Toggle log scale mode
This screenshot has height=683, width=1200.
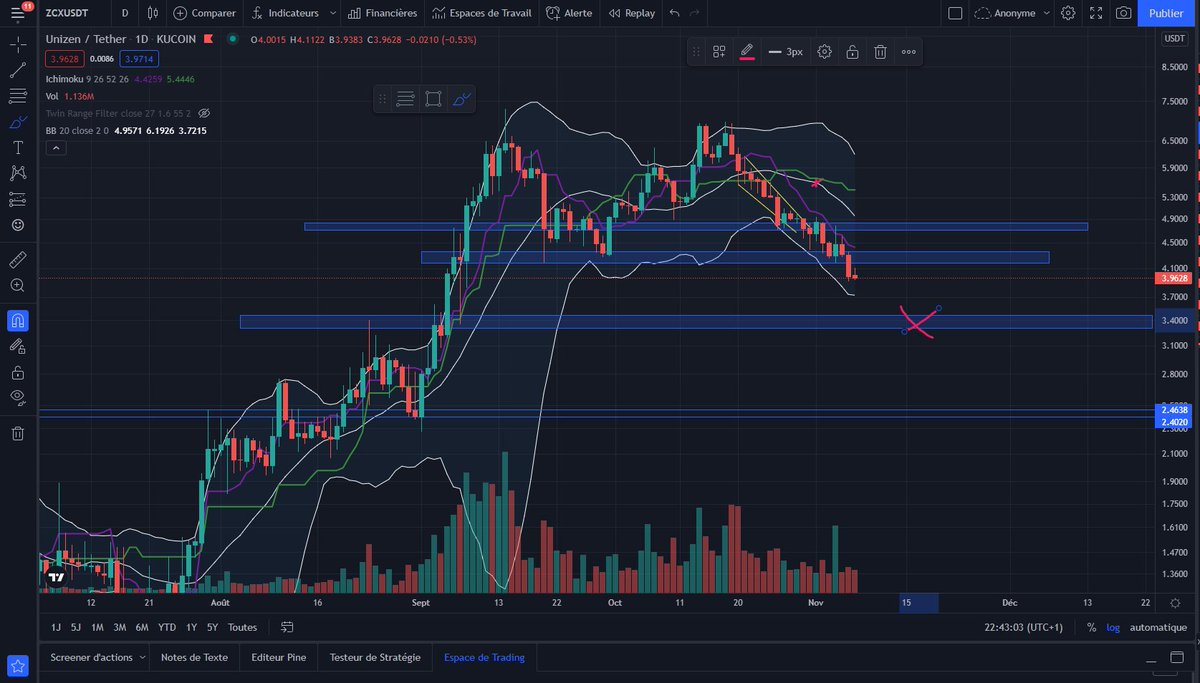click(x=1113, y=628)
